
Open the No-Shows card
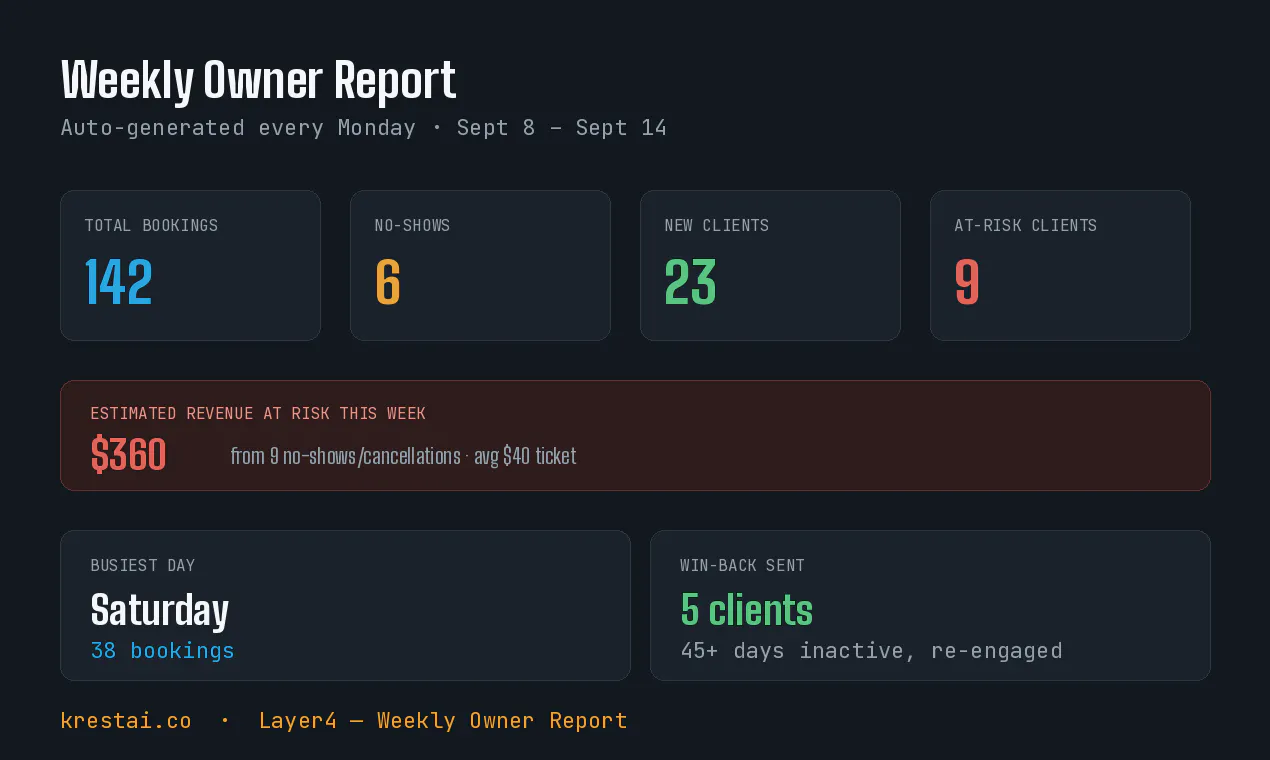480,265
